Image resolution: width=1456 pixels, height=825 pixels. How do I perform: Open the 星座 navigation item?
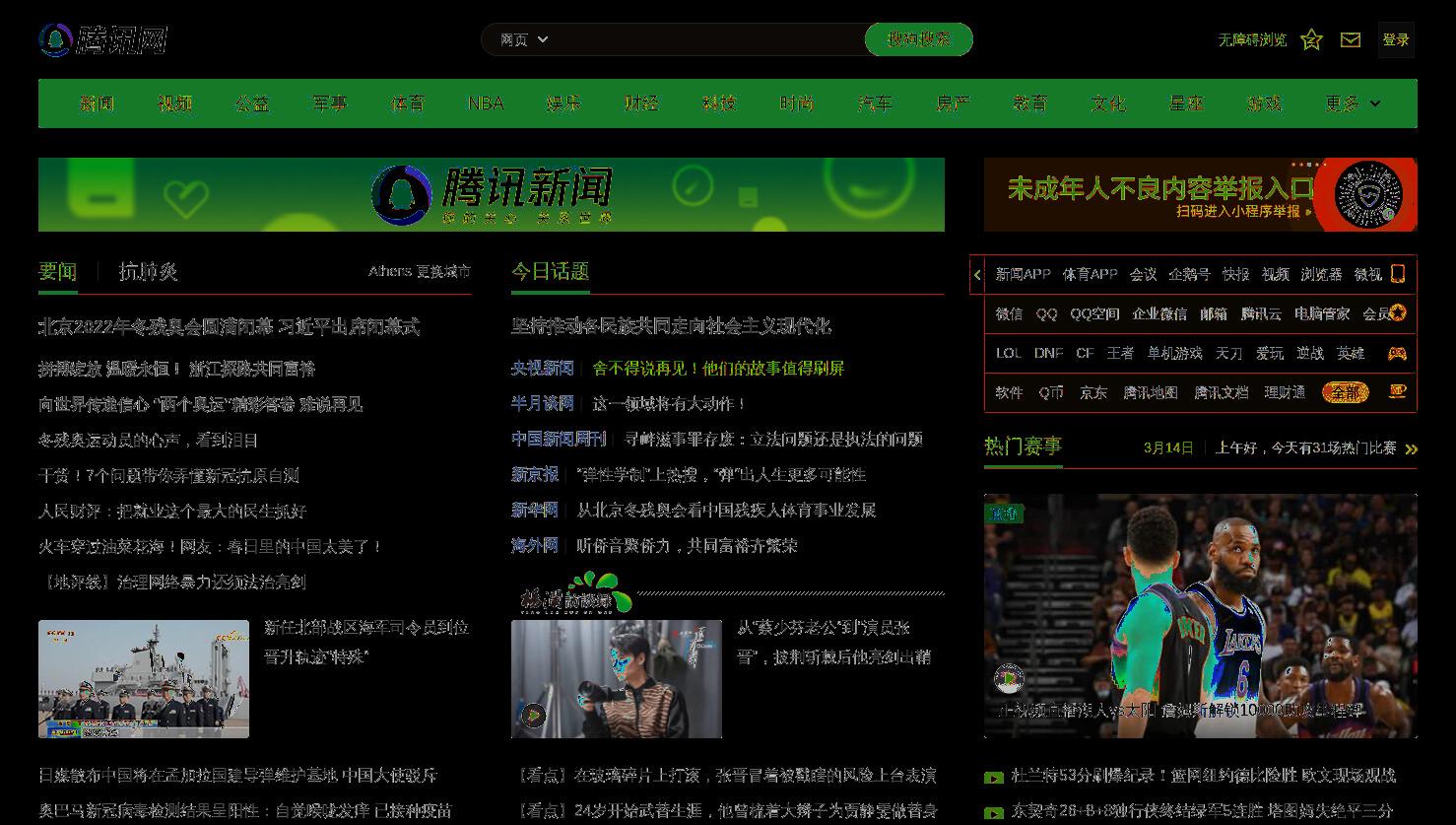1186,103
